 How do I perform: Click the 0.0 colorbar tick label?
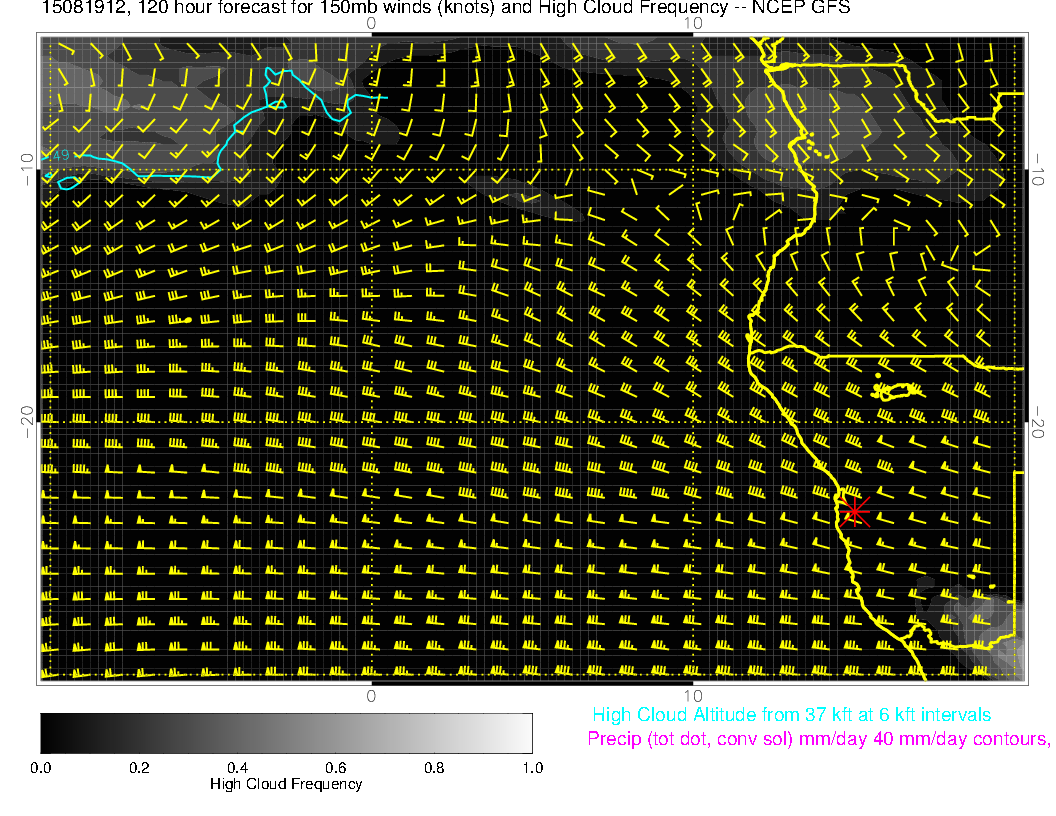tap(41, 768)
